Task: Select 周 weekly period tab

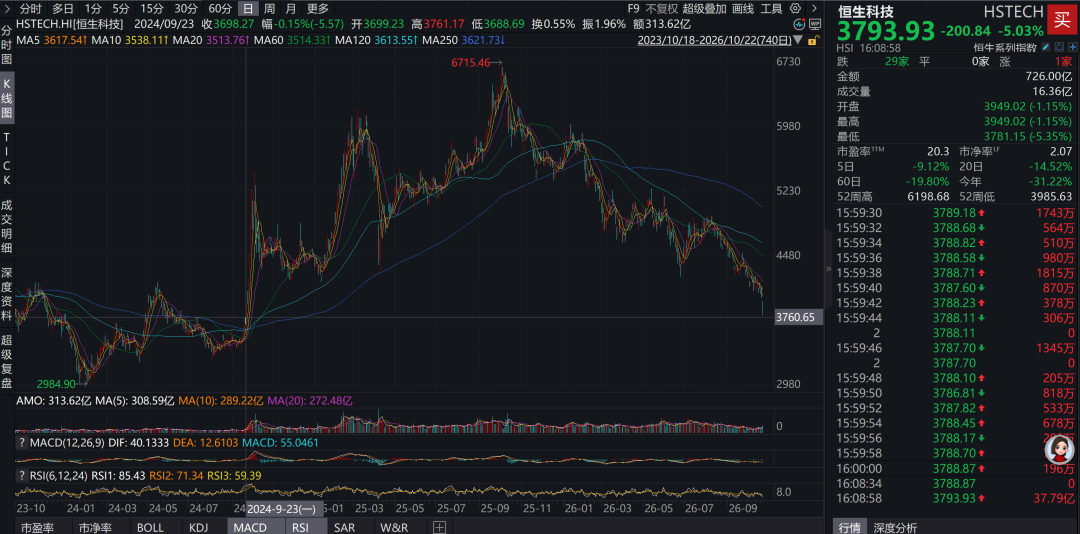Action: coord(269,9)
